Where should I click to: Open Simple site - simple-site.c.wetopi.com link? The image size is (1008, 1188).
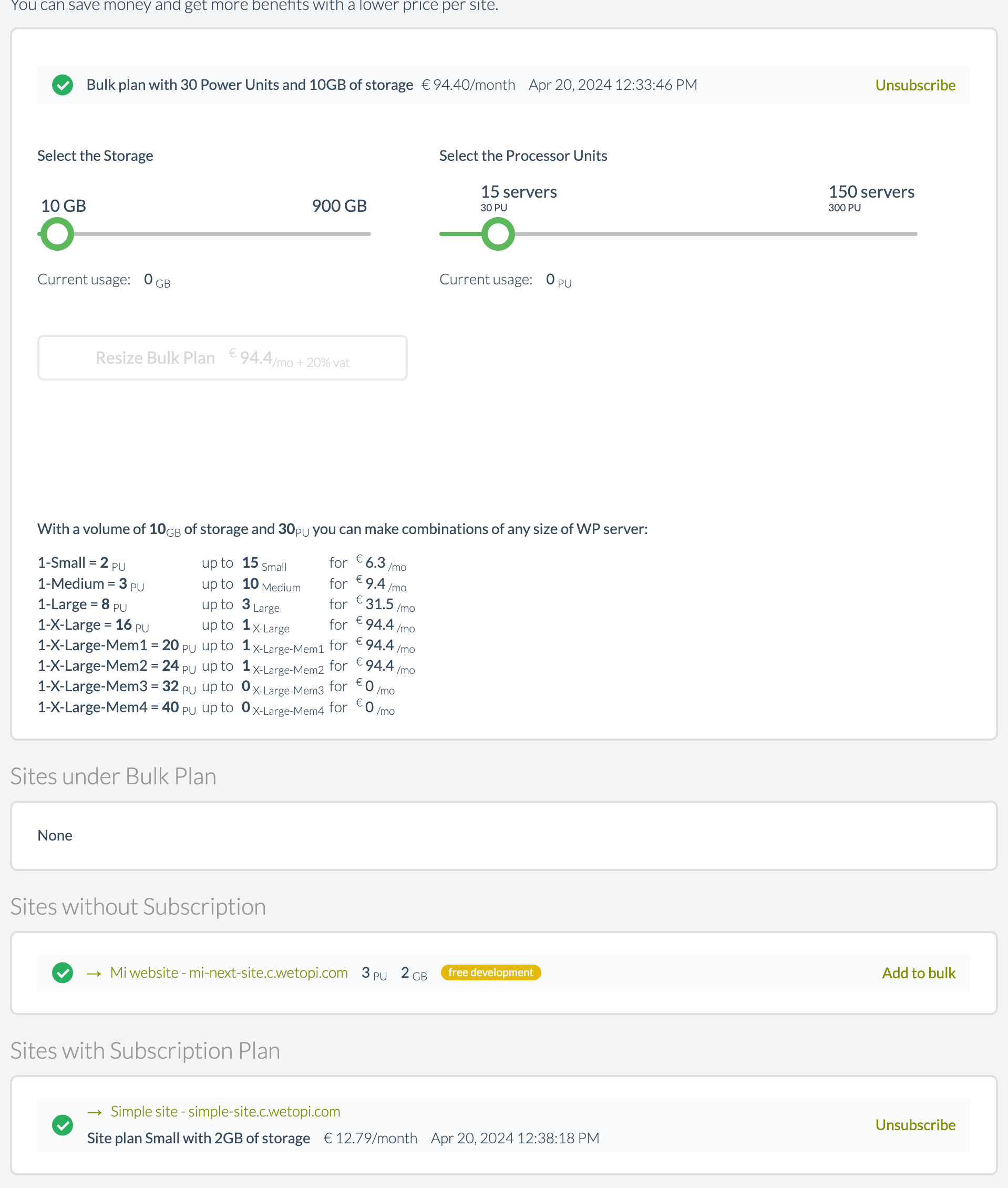click(225, 1111)
